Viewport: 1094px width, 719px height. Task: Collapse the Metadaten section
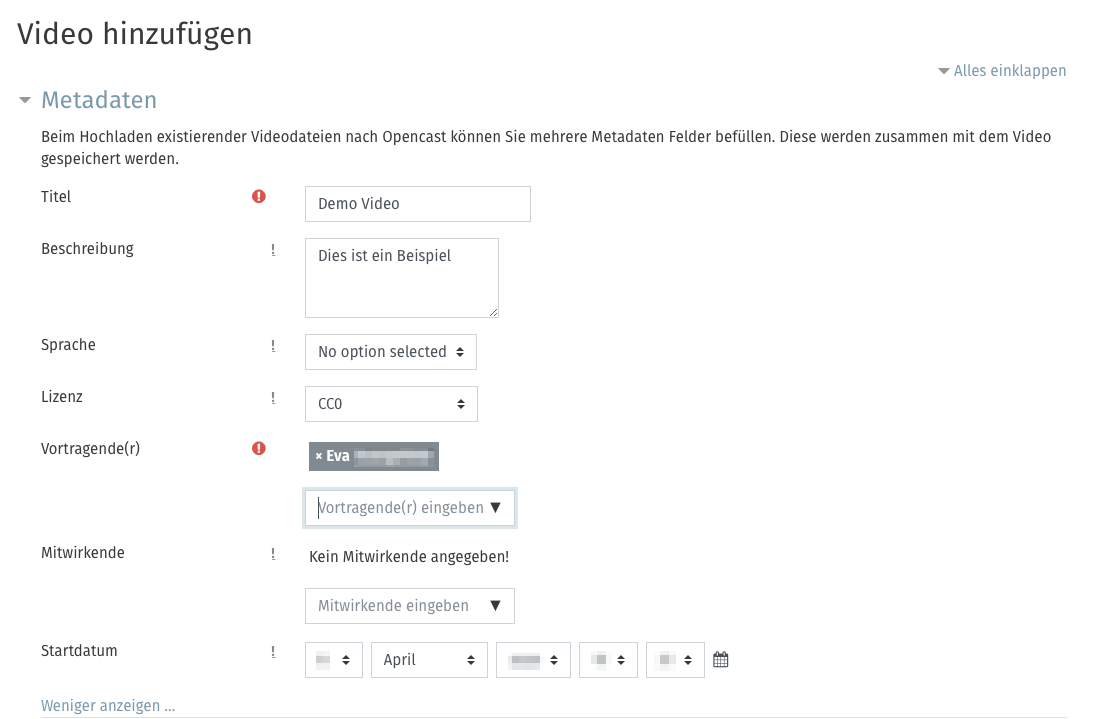coord(26,101)
